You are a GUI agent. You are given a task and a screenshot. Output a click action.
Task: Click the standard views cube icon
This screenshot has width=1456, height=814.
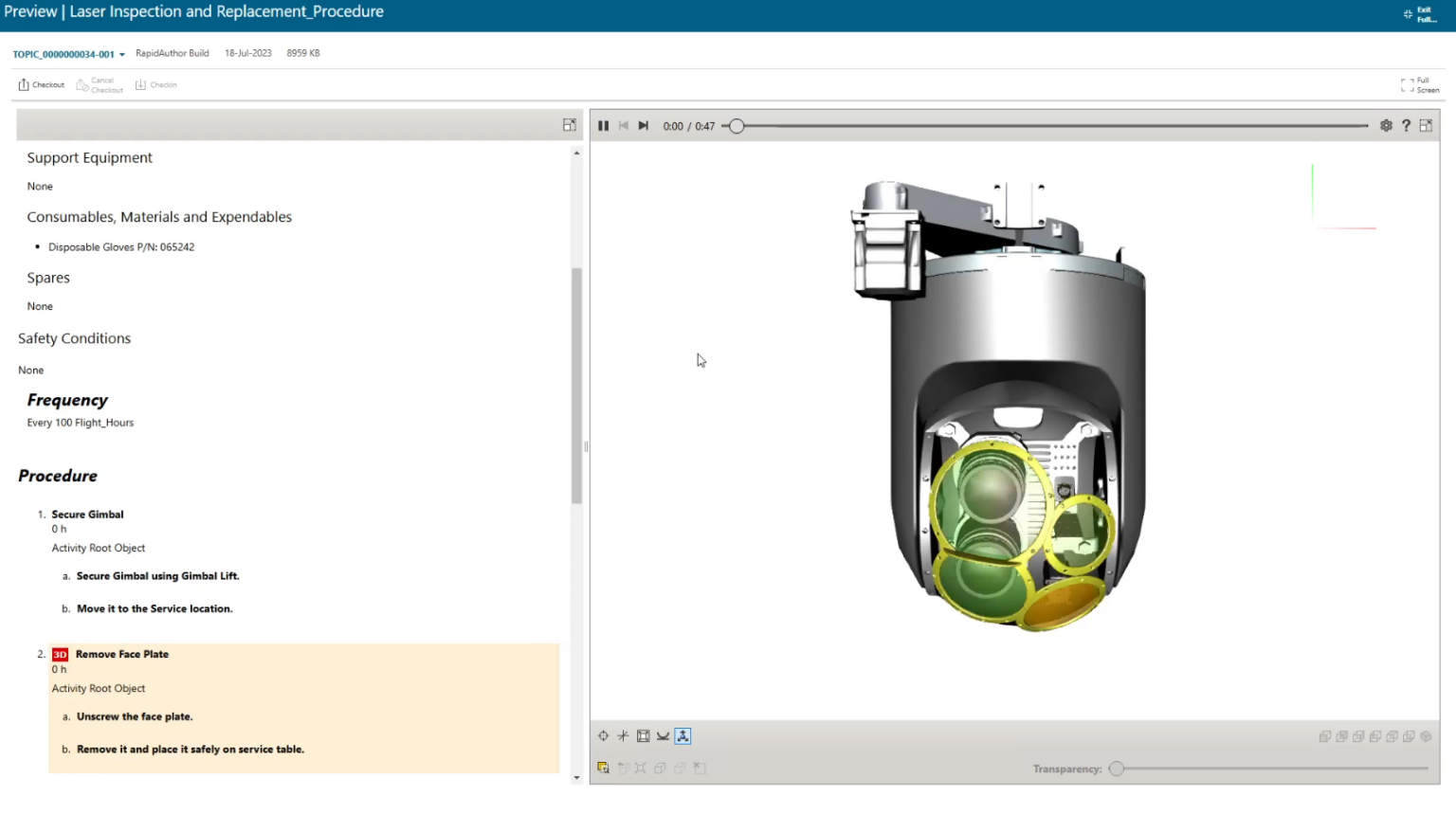pos(660,768)
